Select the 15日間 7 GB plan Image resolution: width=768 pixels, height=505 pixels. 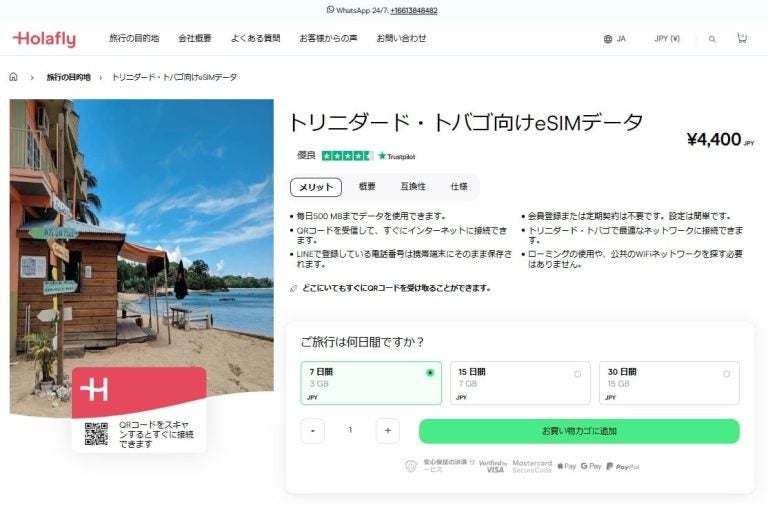coord(520,383)
